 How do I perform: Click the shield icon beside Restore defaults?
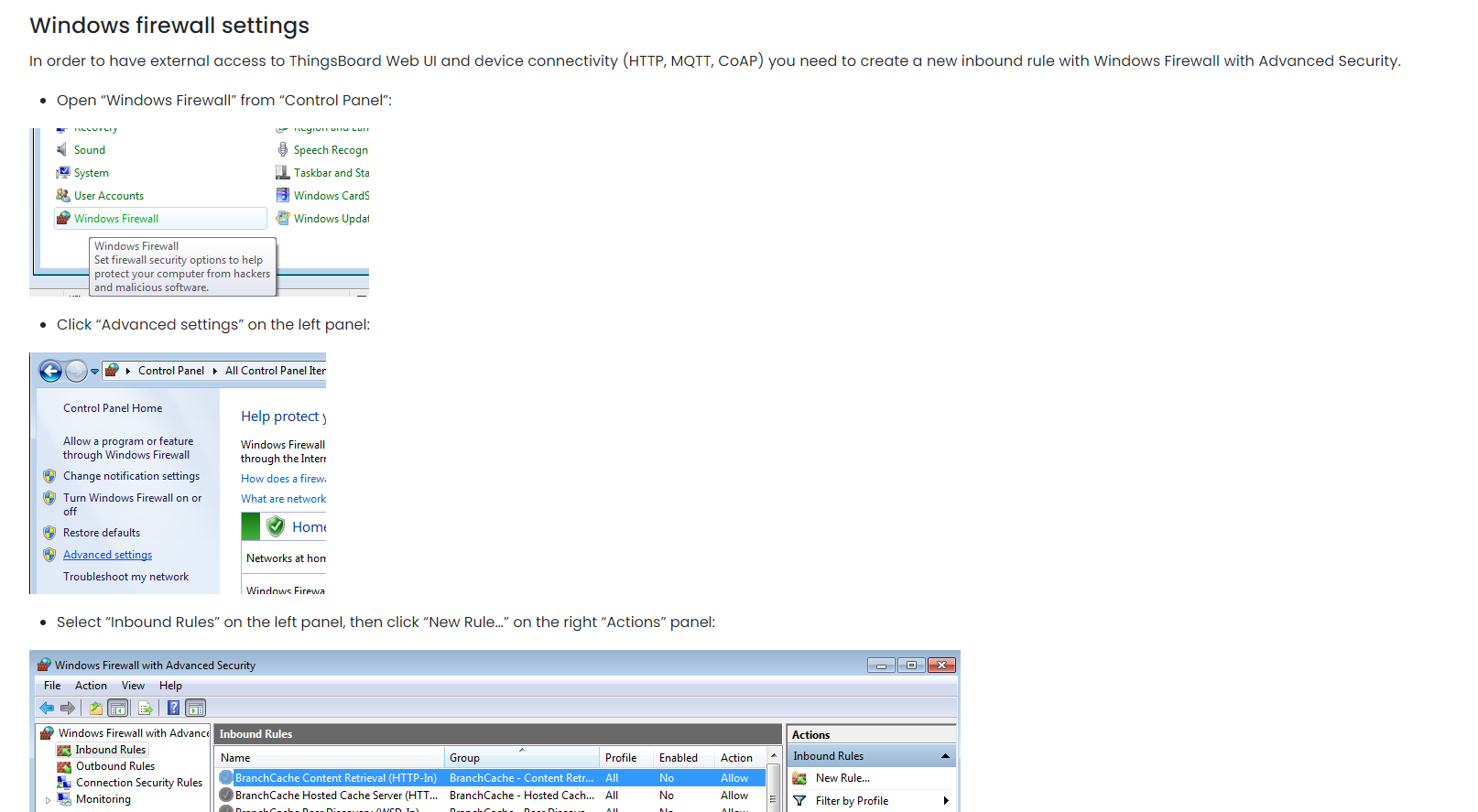49,533
